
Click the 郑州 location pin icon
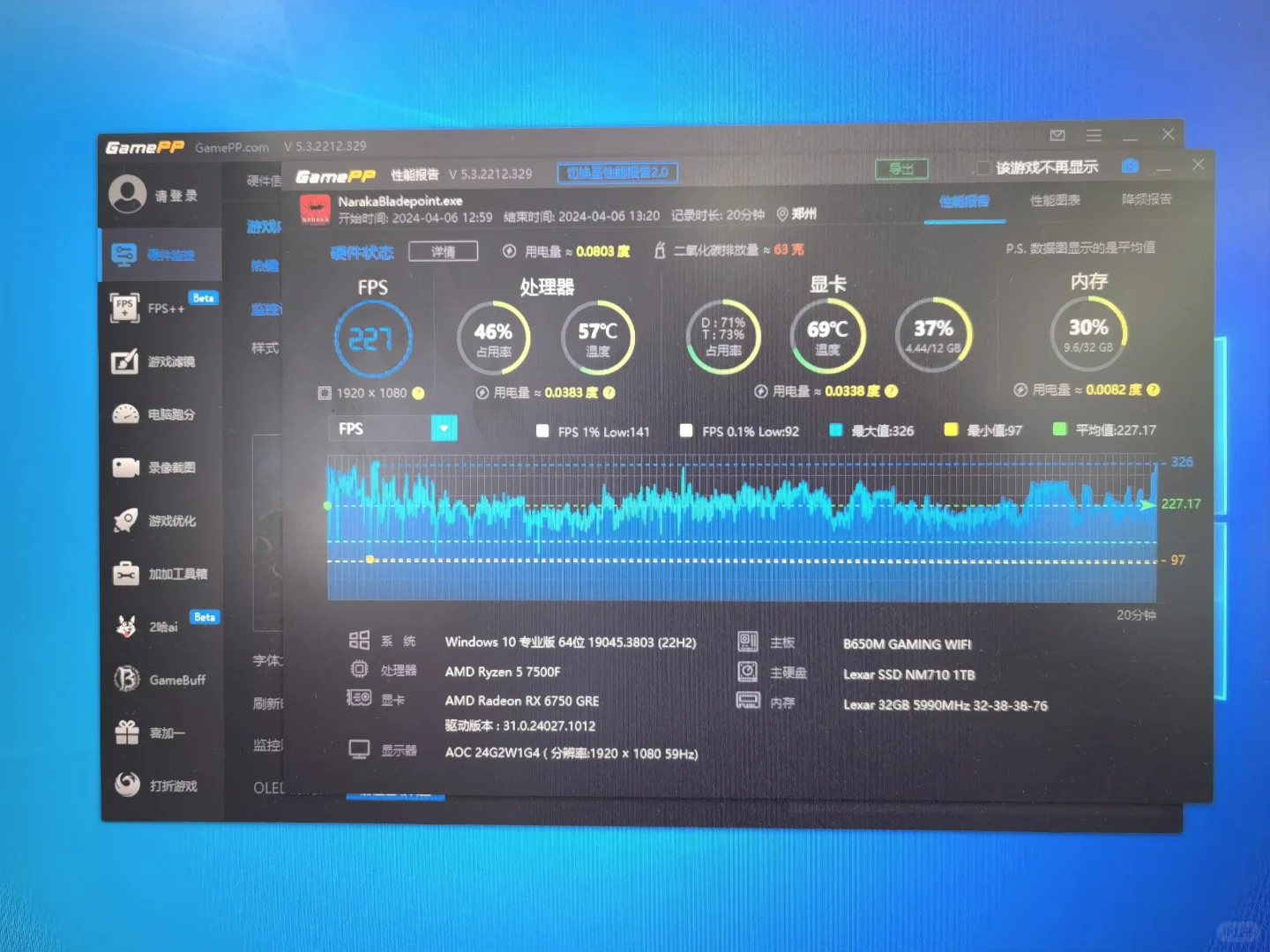click(x=781, y=214)
